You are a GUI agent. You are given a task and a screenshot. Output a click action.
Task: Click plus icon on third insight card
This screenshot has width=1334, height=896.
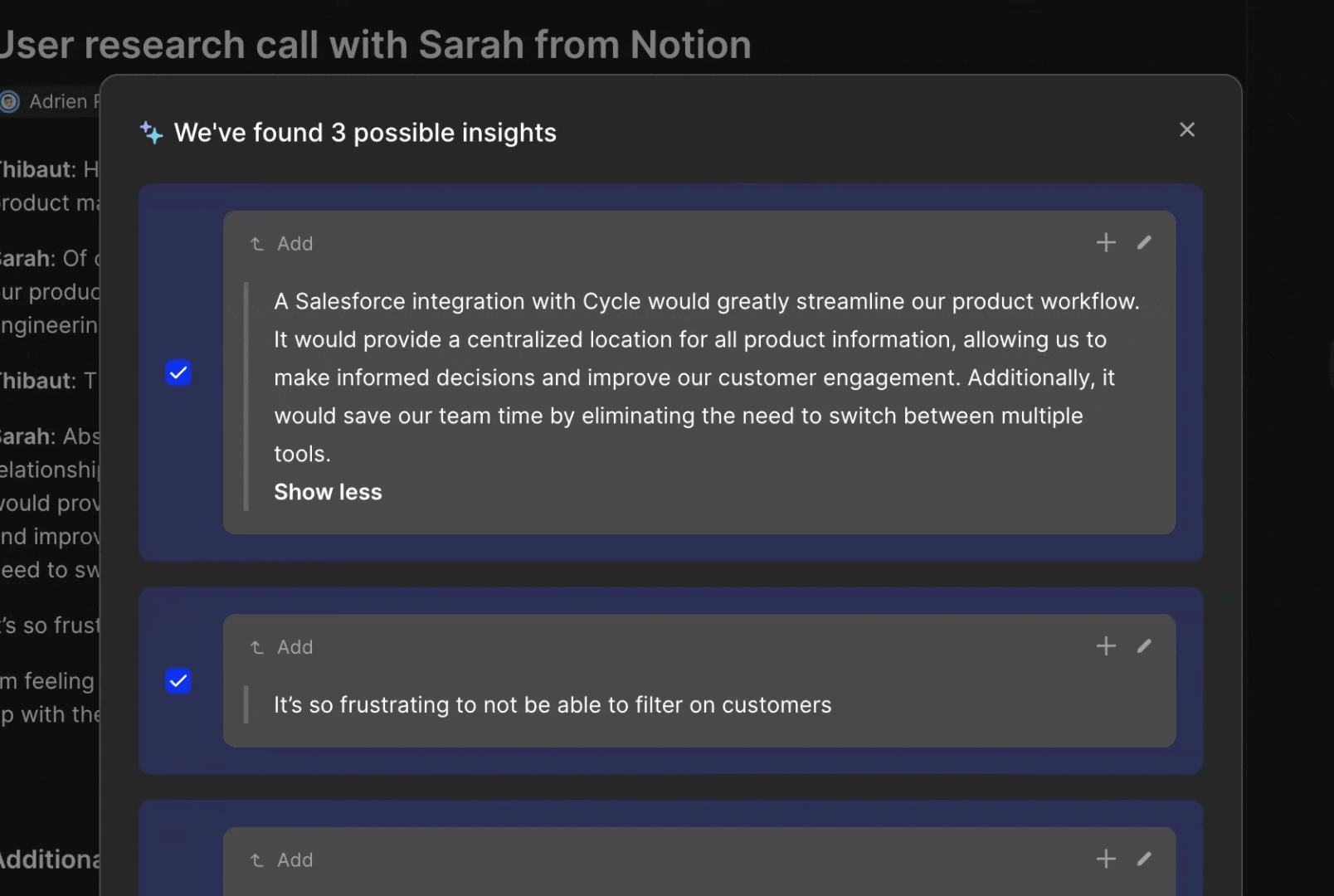1106,859
